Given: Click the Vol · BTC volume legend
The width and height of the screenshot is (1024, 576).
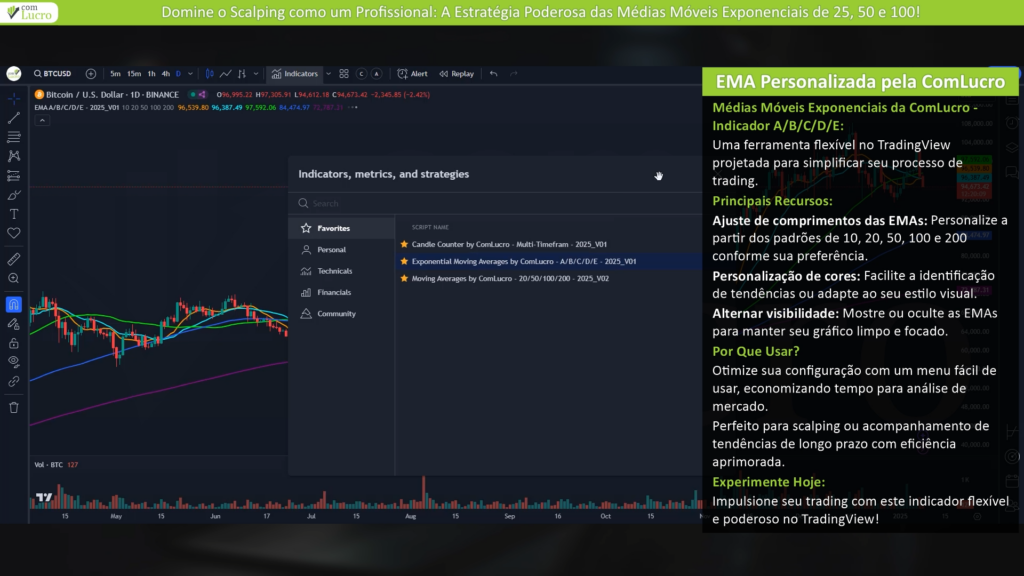Looking at the screenshot, I should pos(56,465).
